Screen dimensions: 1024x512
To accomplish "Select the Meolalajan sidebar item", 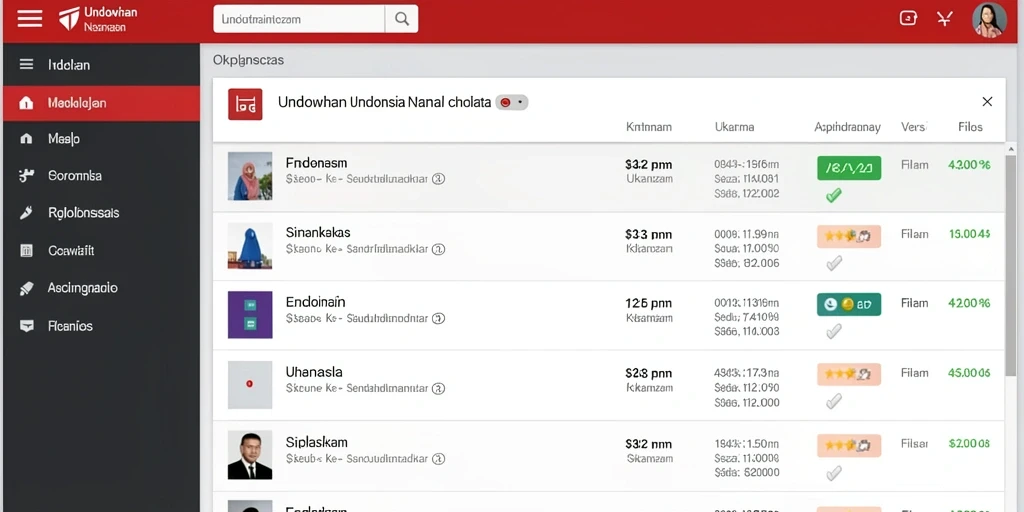I will pyautogui.click(x=101, y=103).
